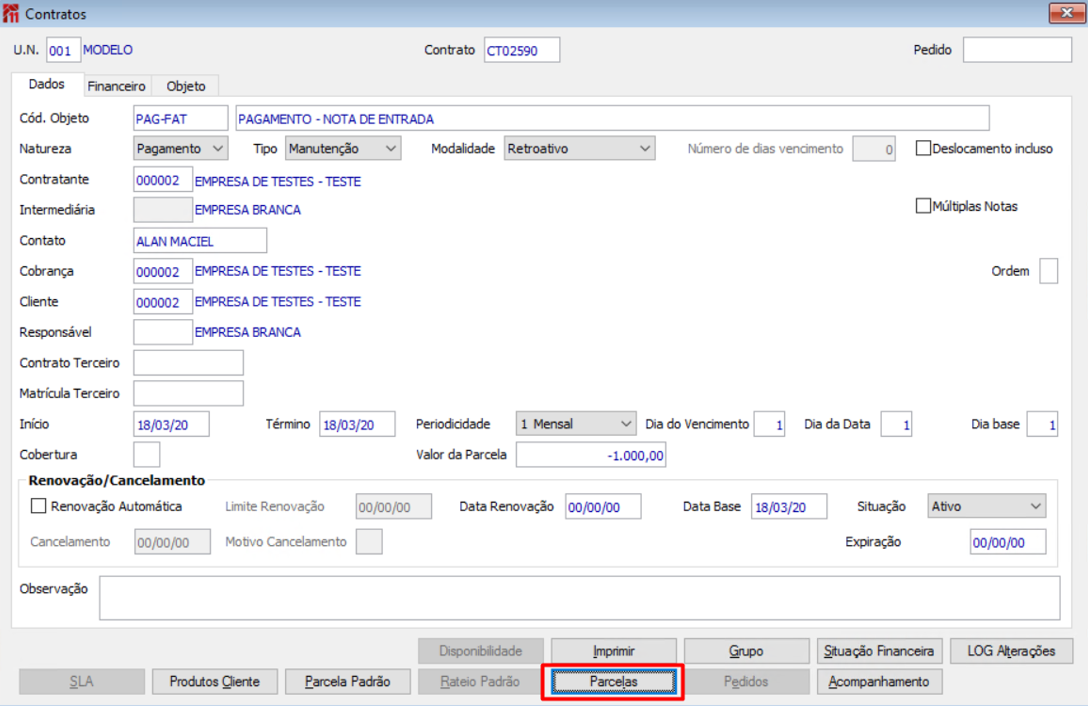Image resolution: width=1088 pixels, height=706 pixels.
Task: Click the Matrícula Terceiro field
Action: point(188,394)
